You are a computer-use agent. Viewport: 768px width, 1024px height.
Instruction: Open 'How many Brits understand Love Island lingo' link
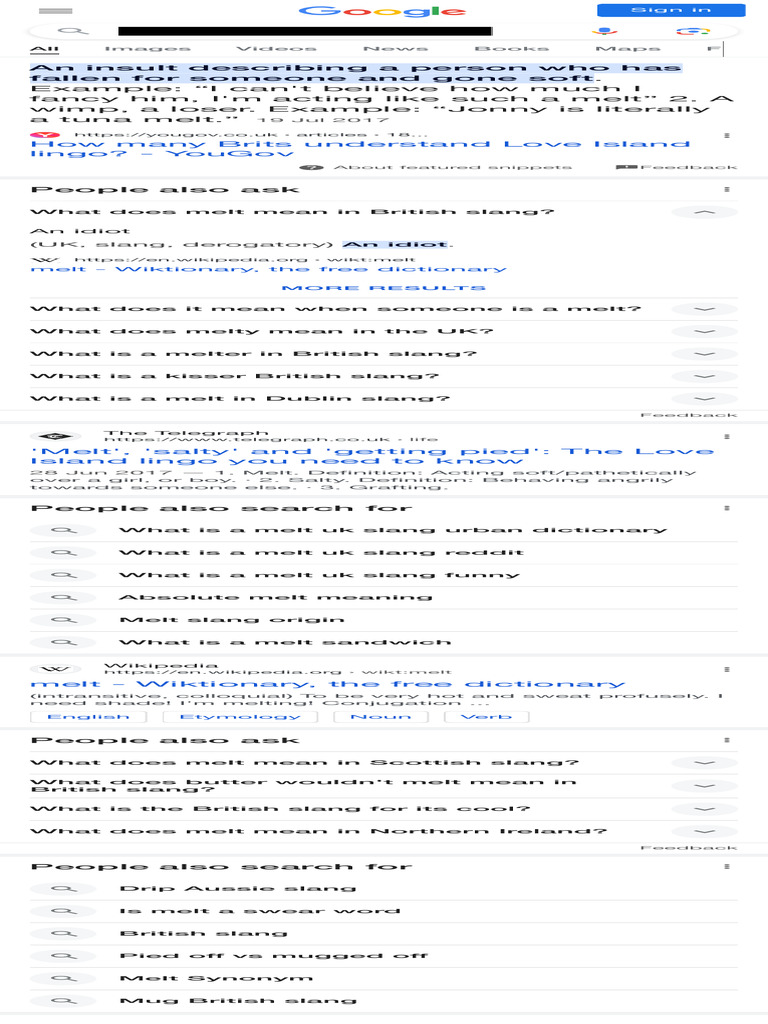click(x=360, y=148)
